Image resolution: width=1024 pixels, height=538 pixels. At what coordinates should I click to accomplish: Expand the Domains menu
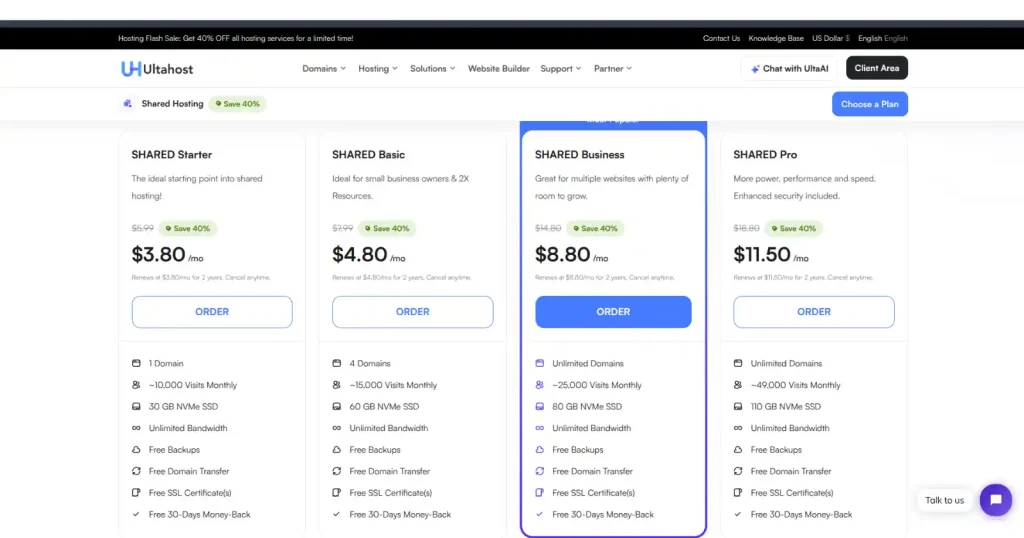coord(324,69)
